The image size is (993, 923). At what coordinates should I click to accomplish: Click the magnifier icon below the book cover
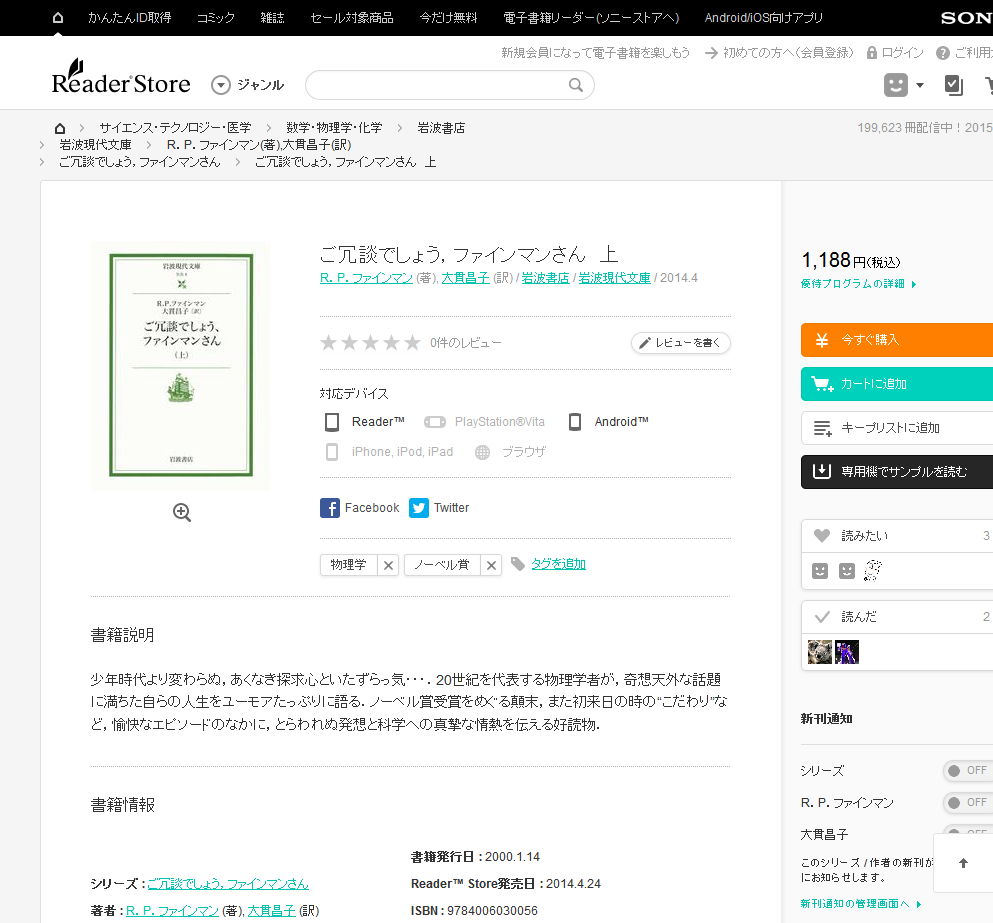[181, 512]
